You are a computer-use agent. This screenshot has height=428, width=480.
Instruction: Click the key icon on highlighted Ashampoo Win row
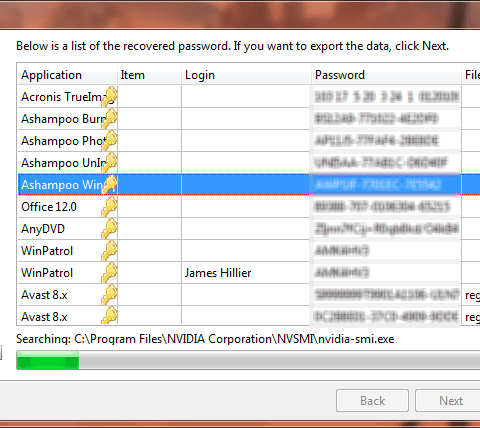click(109, 184)
